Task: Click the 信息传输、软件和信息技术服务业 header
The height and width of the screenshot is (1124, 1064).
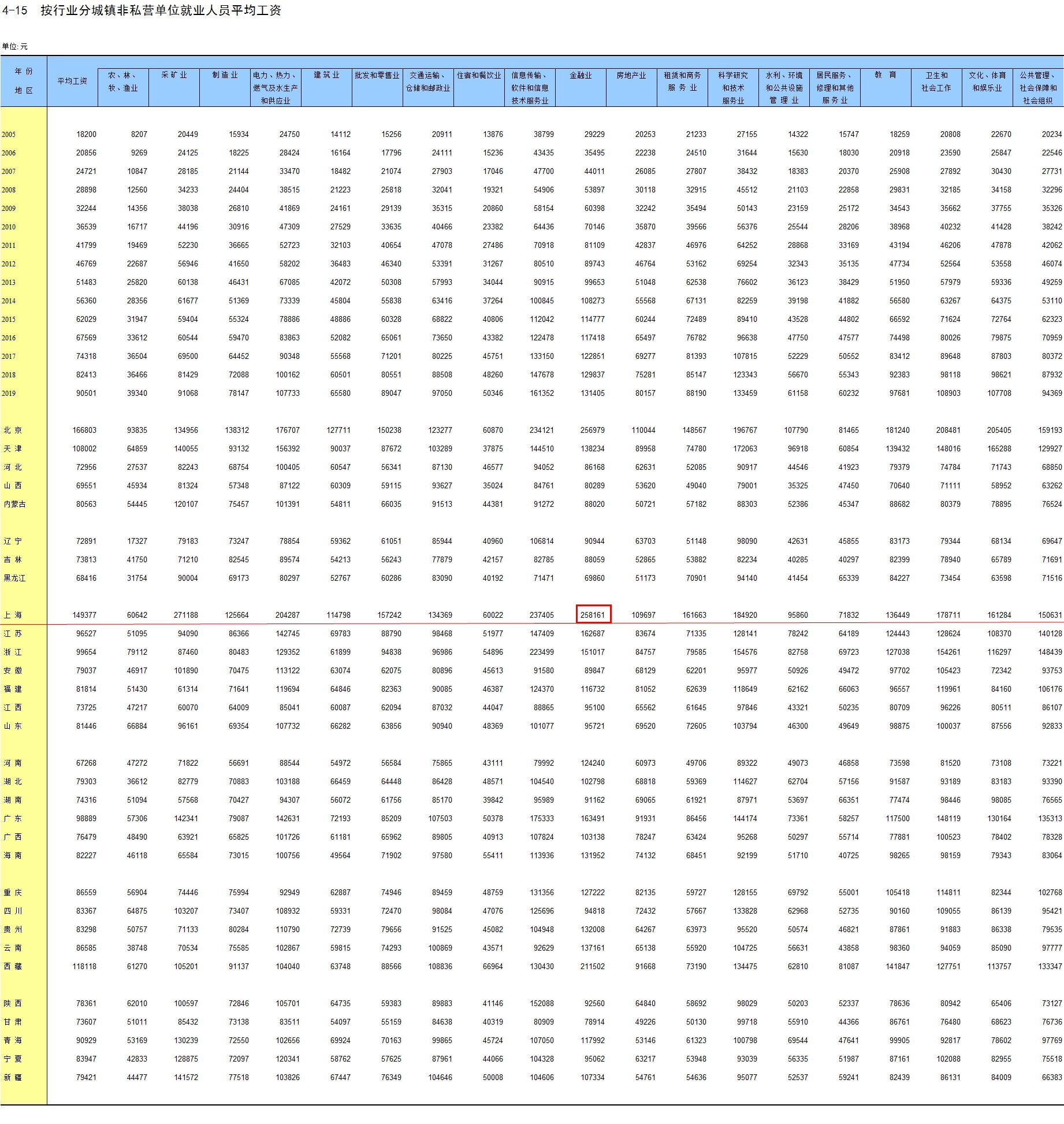Action: point(530,88)
